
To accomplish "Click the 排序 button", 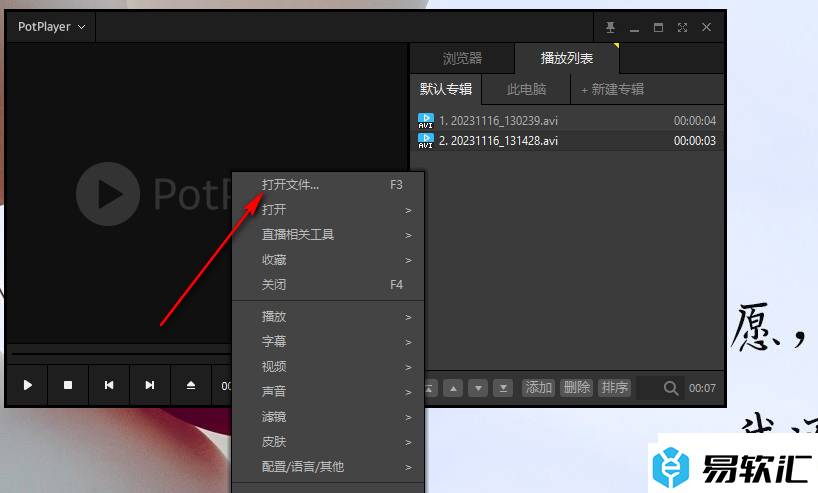I will (x=615, y=388).
